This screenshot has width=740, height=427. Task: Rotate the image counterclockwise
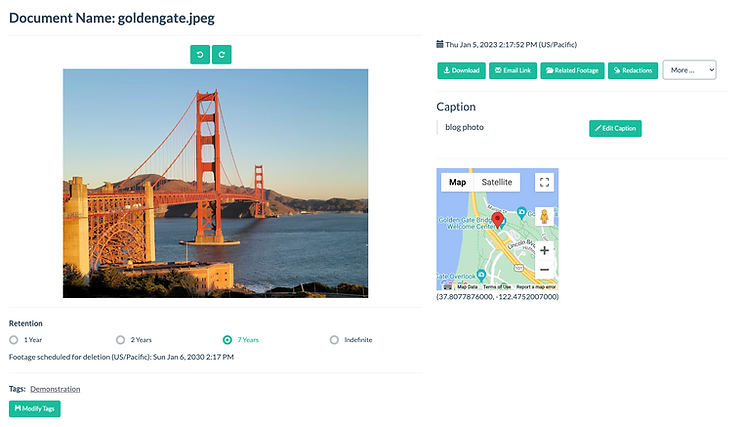coord(200,55)
